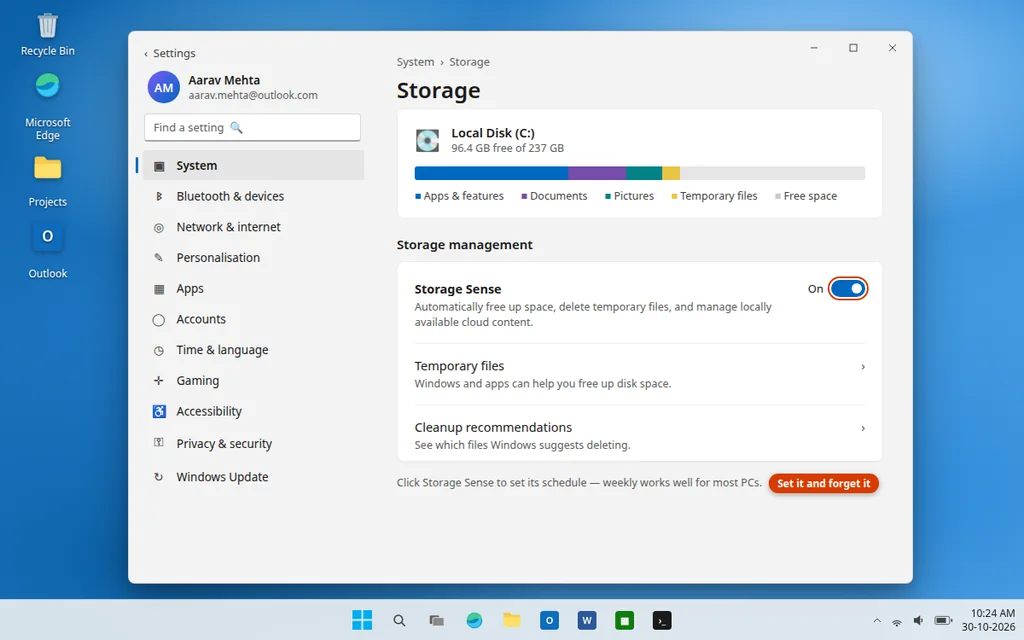Screen dimensions: 1024x640
Task: Select System in the sidebar
Action: (x=253, y=165)
